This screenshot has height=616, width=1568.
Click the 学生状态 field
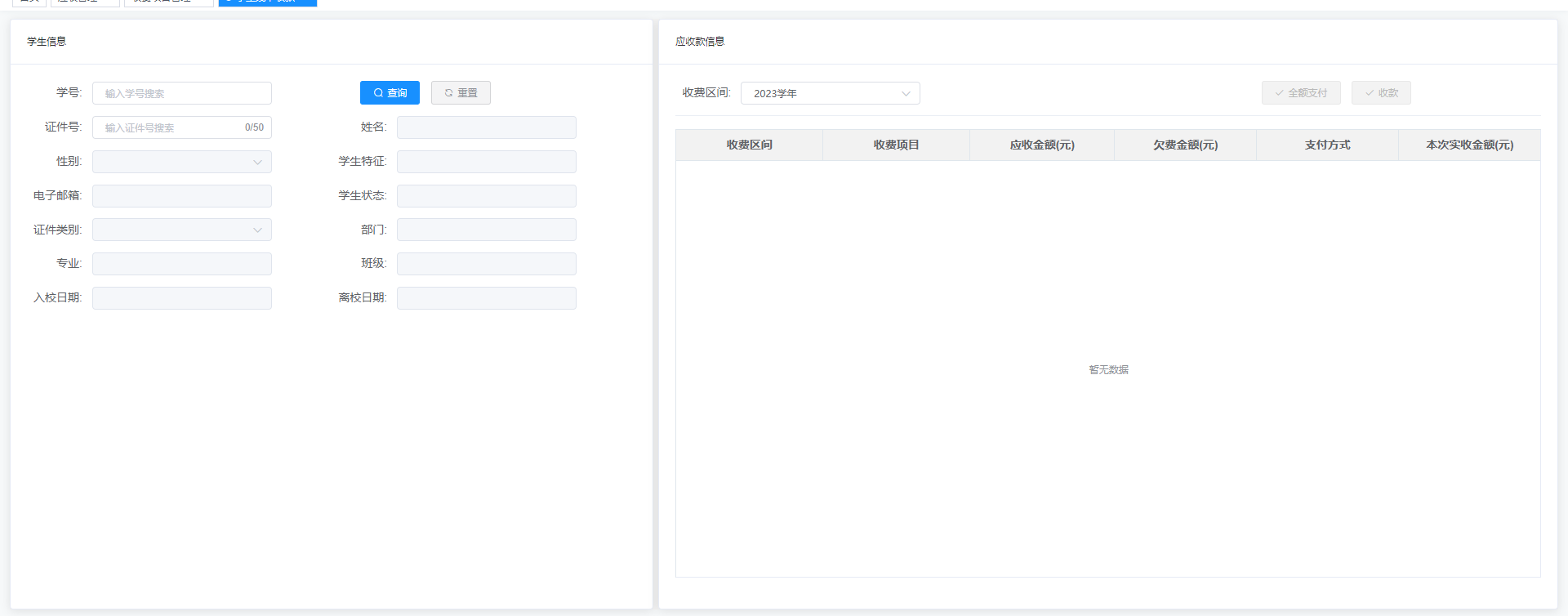[x=487, y=196]
